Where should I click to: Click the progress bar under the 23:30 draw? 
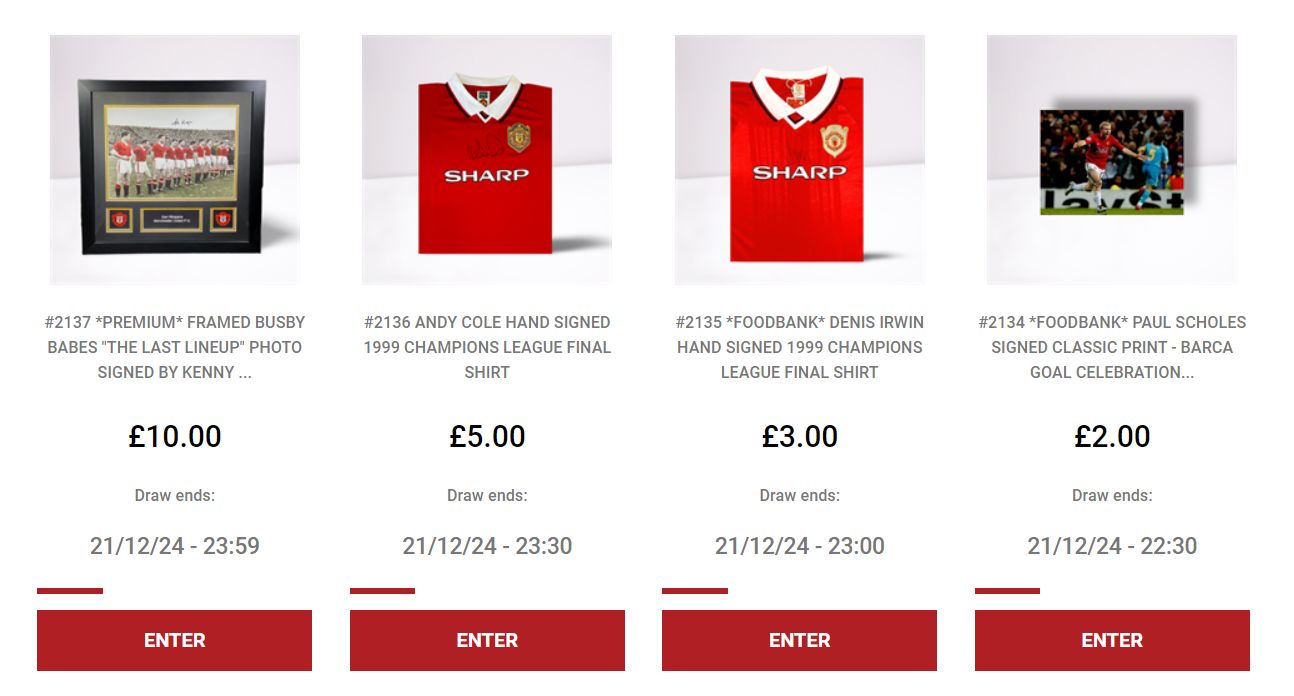(x=382, y=591)
